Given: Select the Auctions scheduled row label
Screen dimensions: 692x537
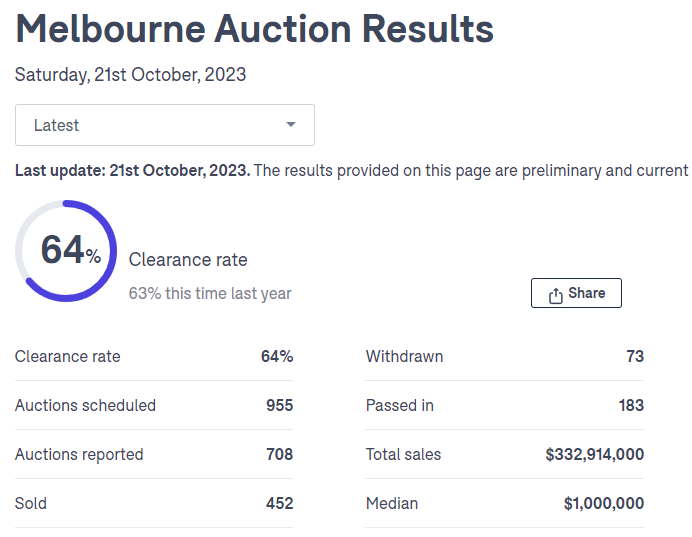Looking at the screenshot, I should point(85,405).
